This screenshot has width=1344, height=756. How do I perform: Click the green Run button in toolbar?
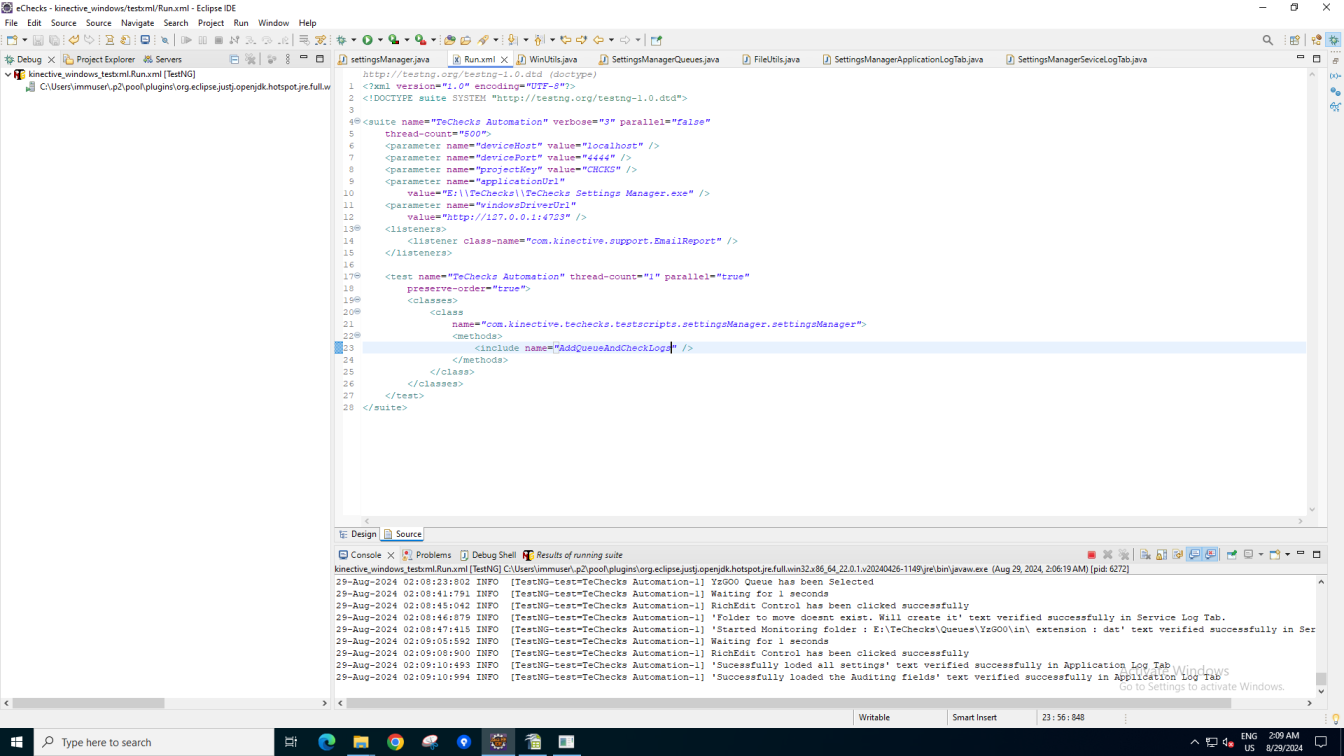pyautogui.click(x=367, y=40)
